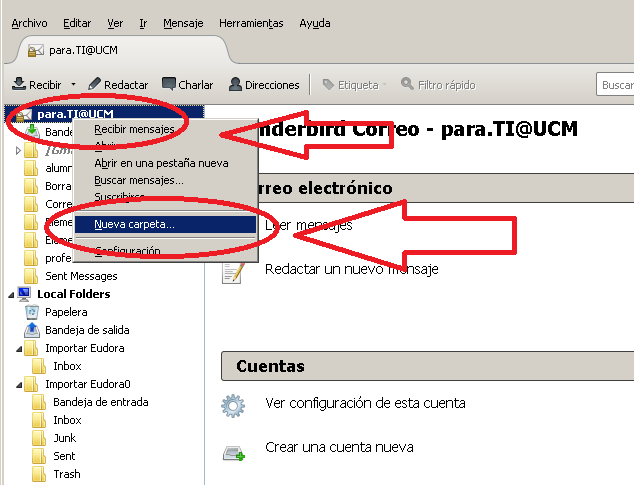This screenshot has height=485, width=634.
Task: Focus the Buscar search field
Action: 615,85
